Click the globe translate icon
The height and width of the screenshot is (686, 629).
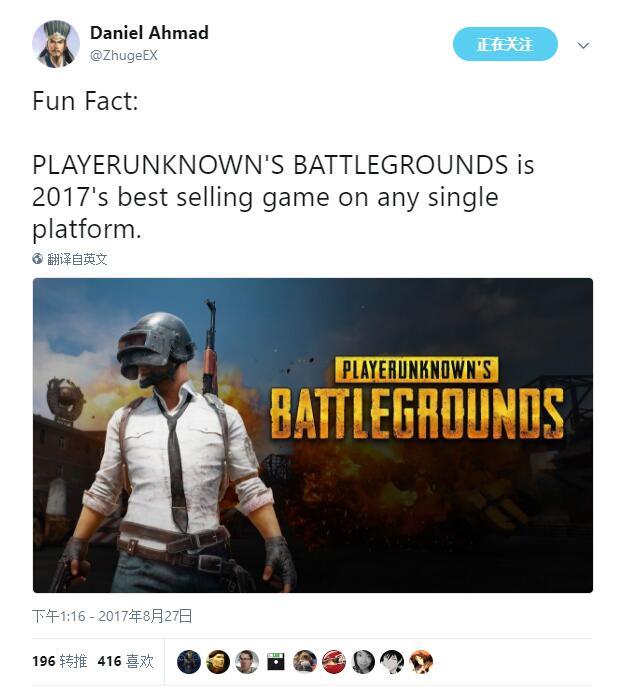pyautogui.click(x=38, y=259)
